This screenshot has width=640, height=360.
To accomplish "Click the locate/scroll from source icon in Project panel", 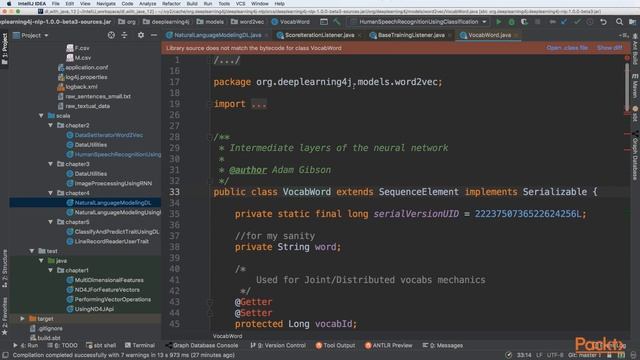I will [x=111, y=36].
